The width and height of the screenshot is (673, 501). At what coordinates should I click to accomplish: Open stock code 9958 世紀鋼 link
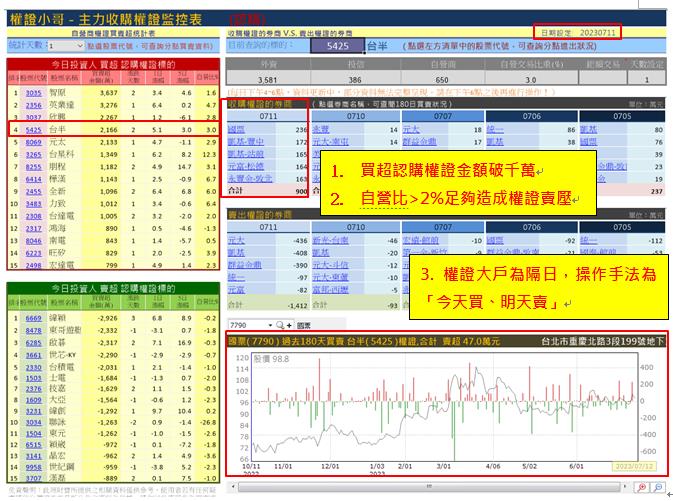[33, 467]
